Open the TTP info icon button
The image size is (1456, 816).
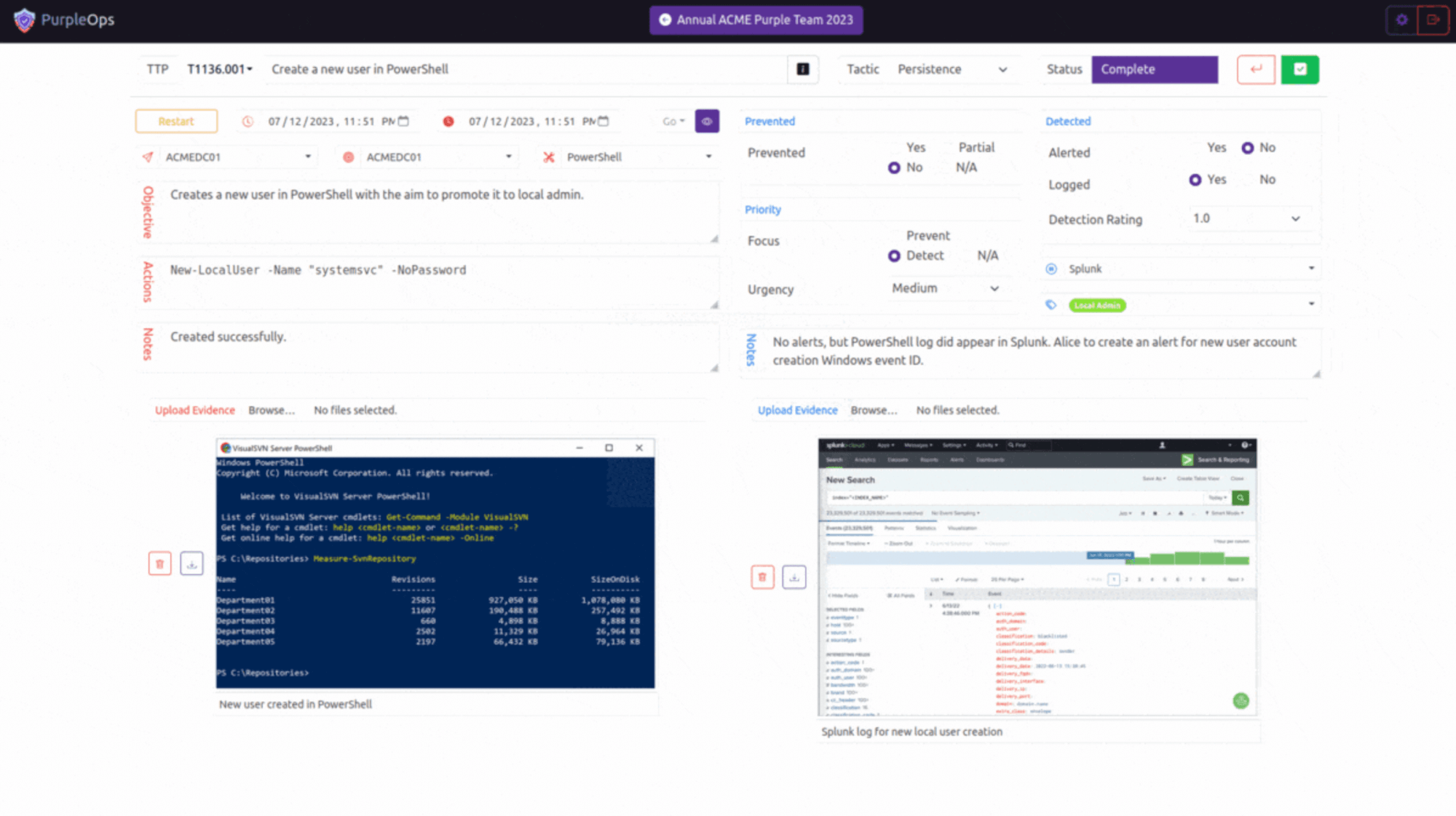pos(803,69)
